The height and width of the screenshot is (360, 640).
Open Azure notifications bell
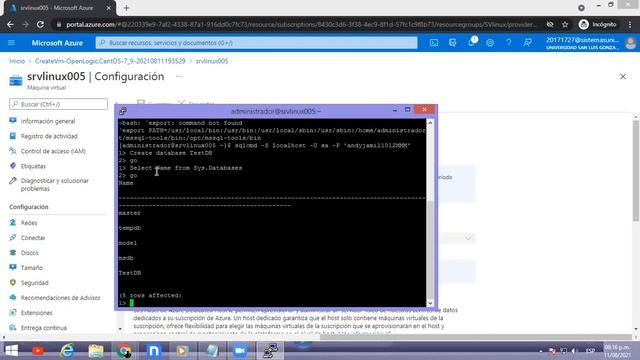tap(471, 42)
